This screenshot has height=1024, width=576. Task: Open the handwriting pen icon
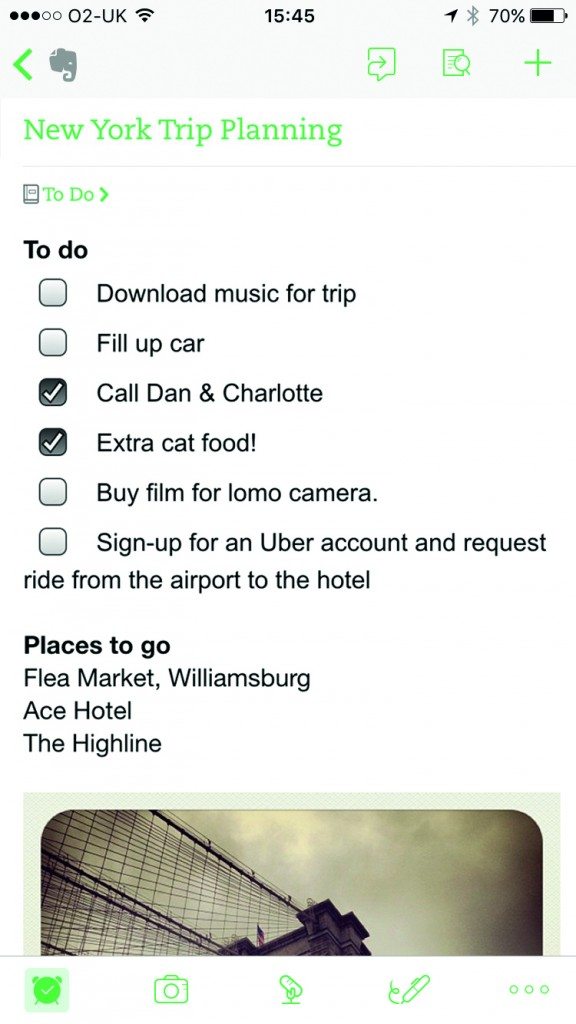point(408,989)
